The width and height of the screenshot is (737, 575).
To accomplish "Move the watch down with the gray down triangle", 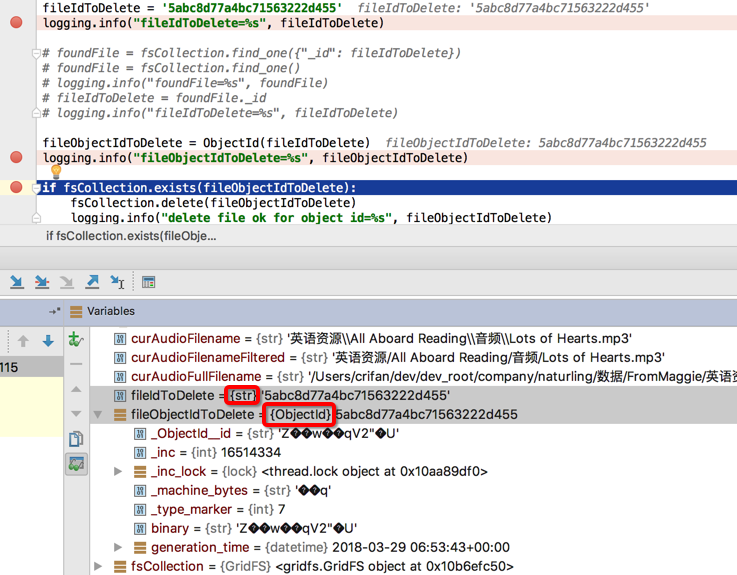I will (x=76, y=414).
